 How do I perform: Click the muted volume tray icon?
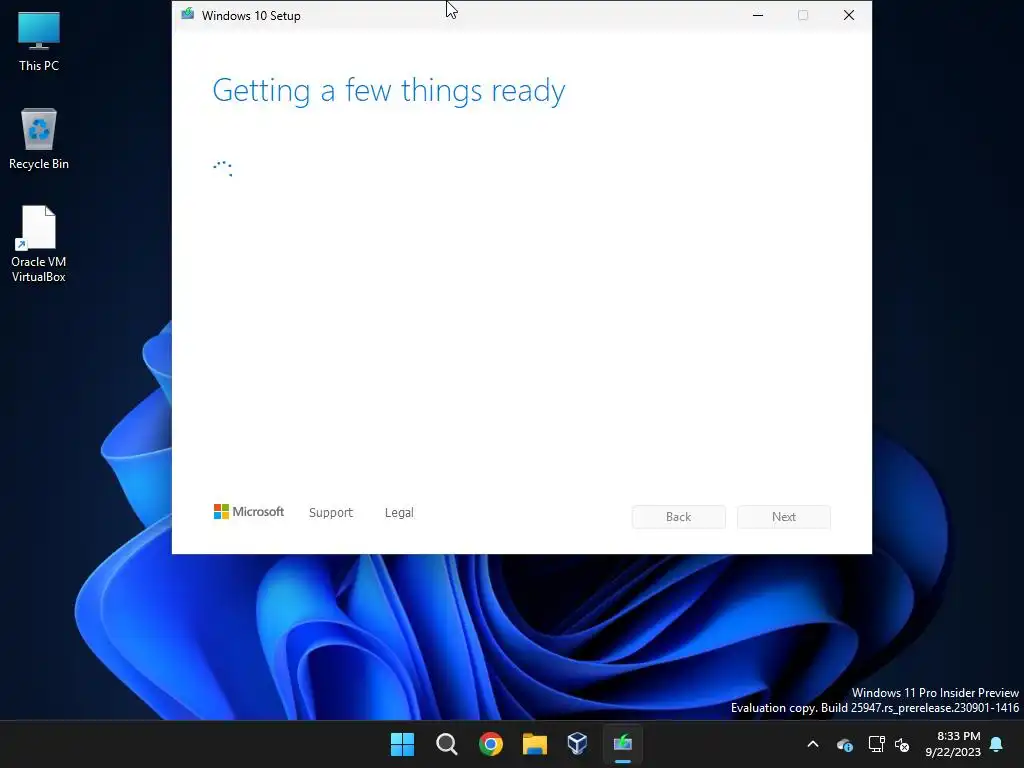click(902, 744)
